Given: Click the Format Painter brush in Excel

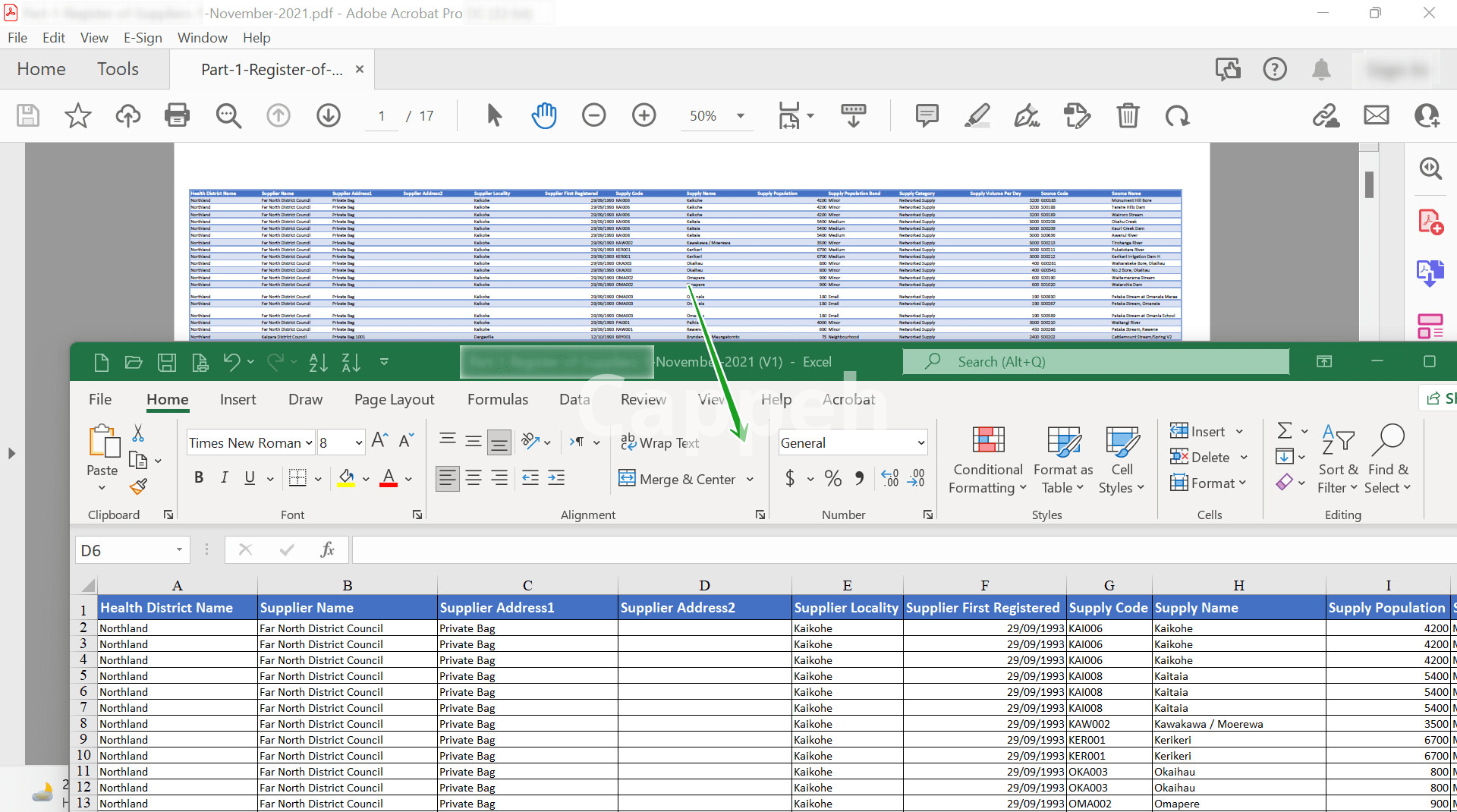Looking at the screenshot, I should [138, 486].
